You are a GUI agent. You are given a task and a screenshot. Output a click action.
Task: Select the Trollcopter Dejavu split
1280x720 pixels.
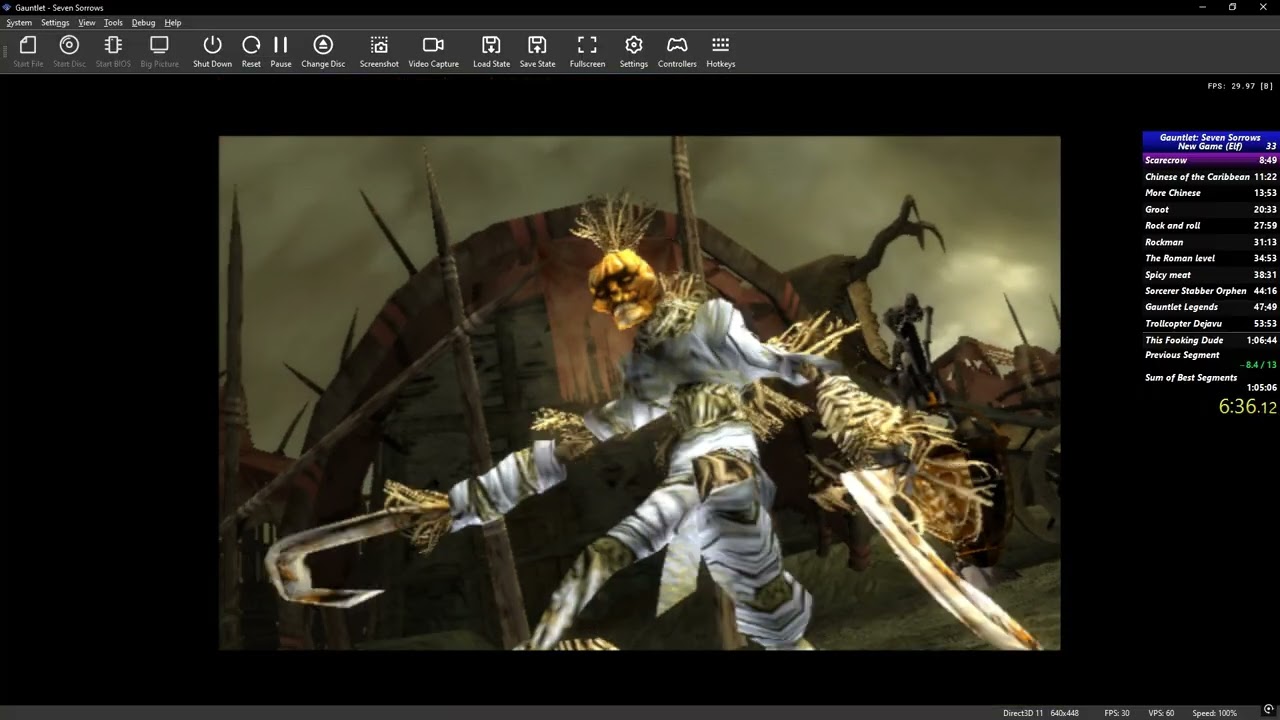pyautogui.click(x=1210, y=324)
